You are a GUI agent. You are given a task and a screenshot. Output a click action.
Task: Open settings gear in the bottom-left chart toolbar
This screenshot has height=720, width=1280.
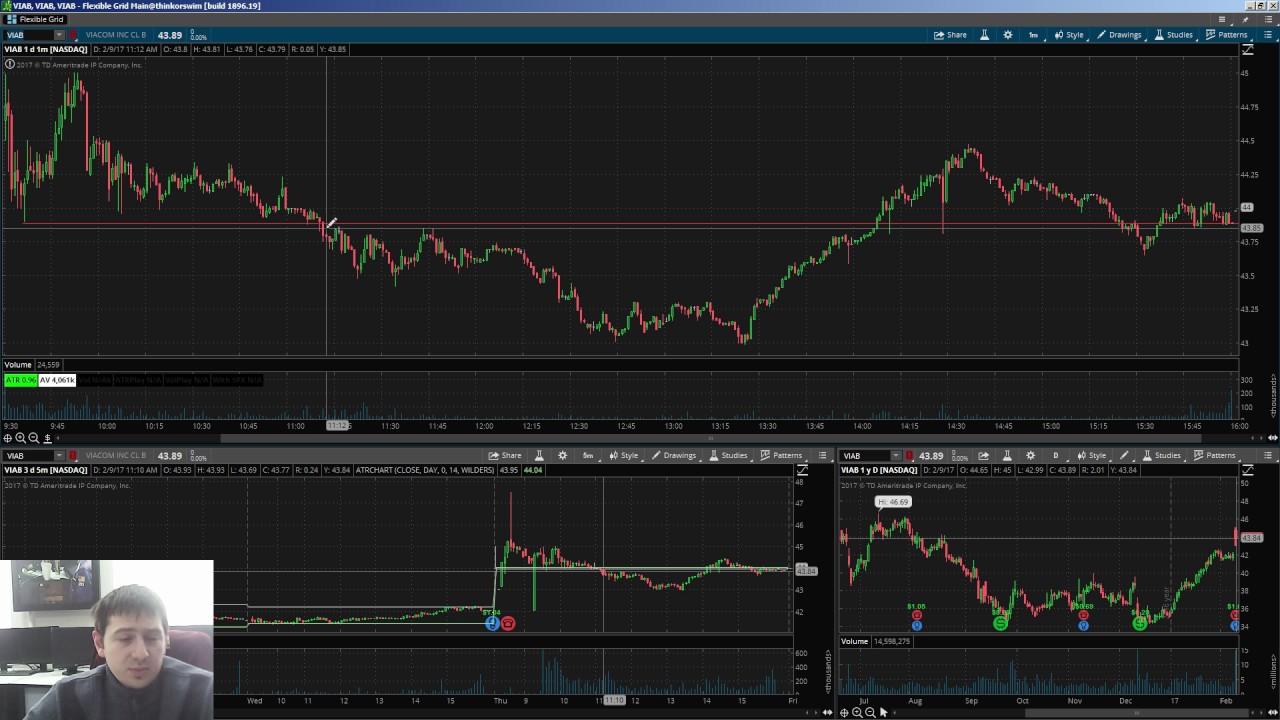click(x=562, y=455)
